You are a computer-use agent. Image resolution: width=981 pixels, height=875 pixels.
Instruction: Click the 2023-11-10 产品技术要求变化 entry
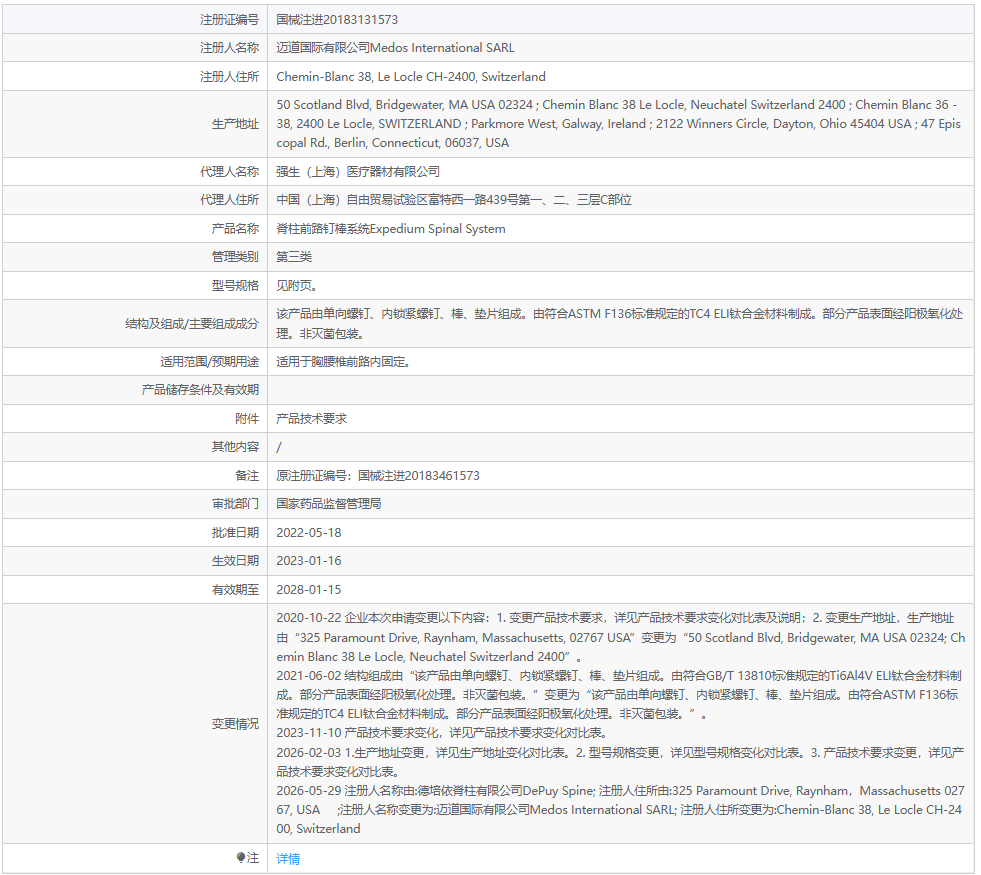[442, 732]
